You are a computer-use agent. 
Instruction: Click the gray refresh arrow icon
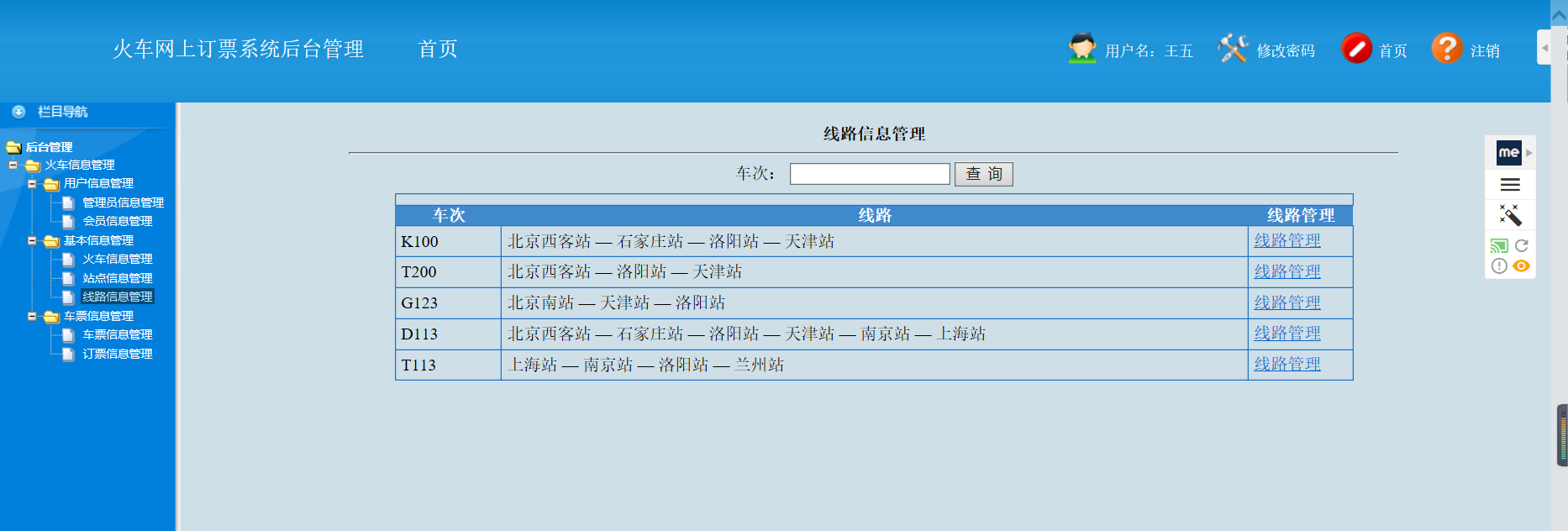(1521, 245)
